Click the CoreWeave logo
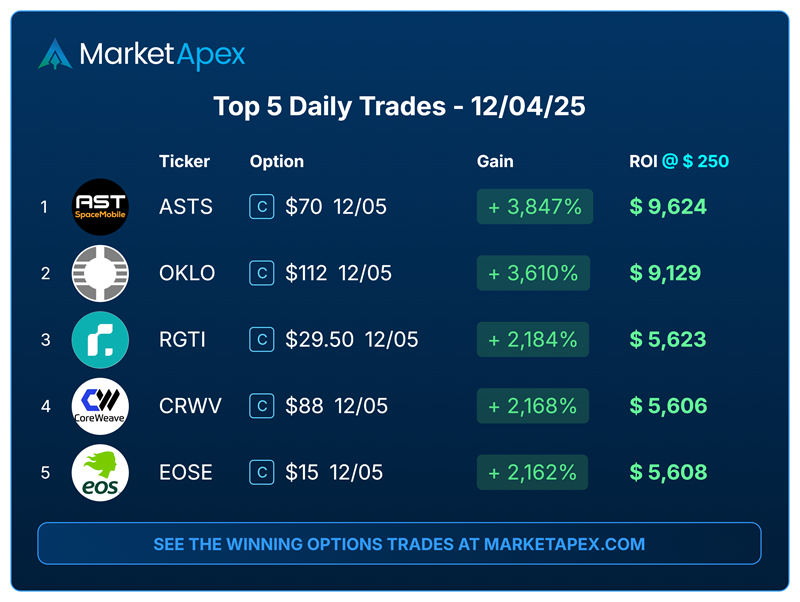This screenshot has width=800, height=602. [100, 406]
